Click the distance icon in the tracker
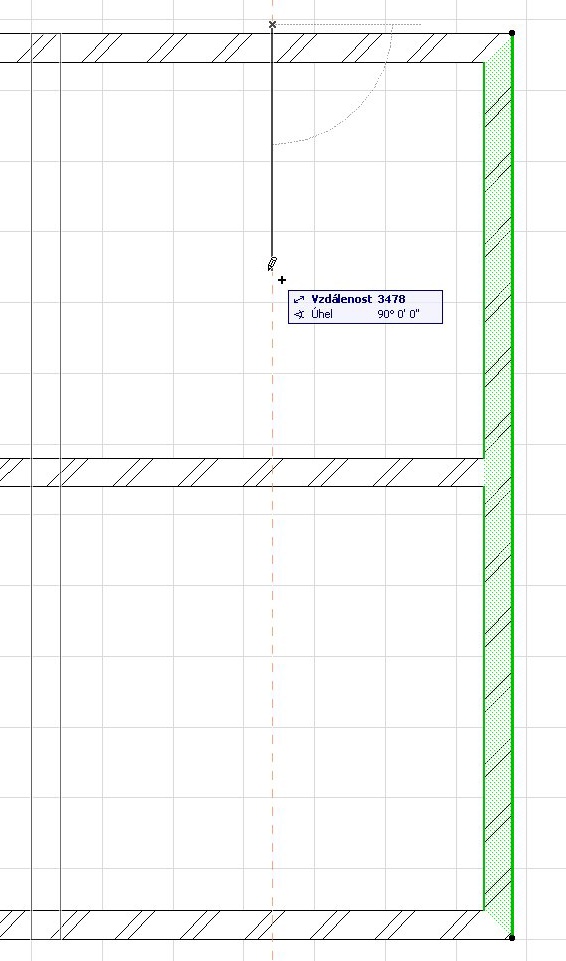566x961 pixels. point(299,300)
